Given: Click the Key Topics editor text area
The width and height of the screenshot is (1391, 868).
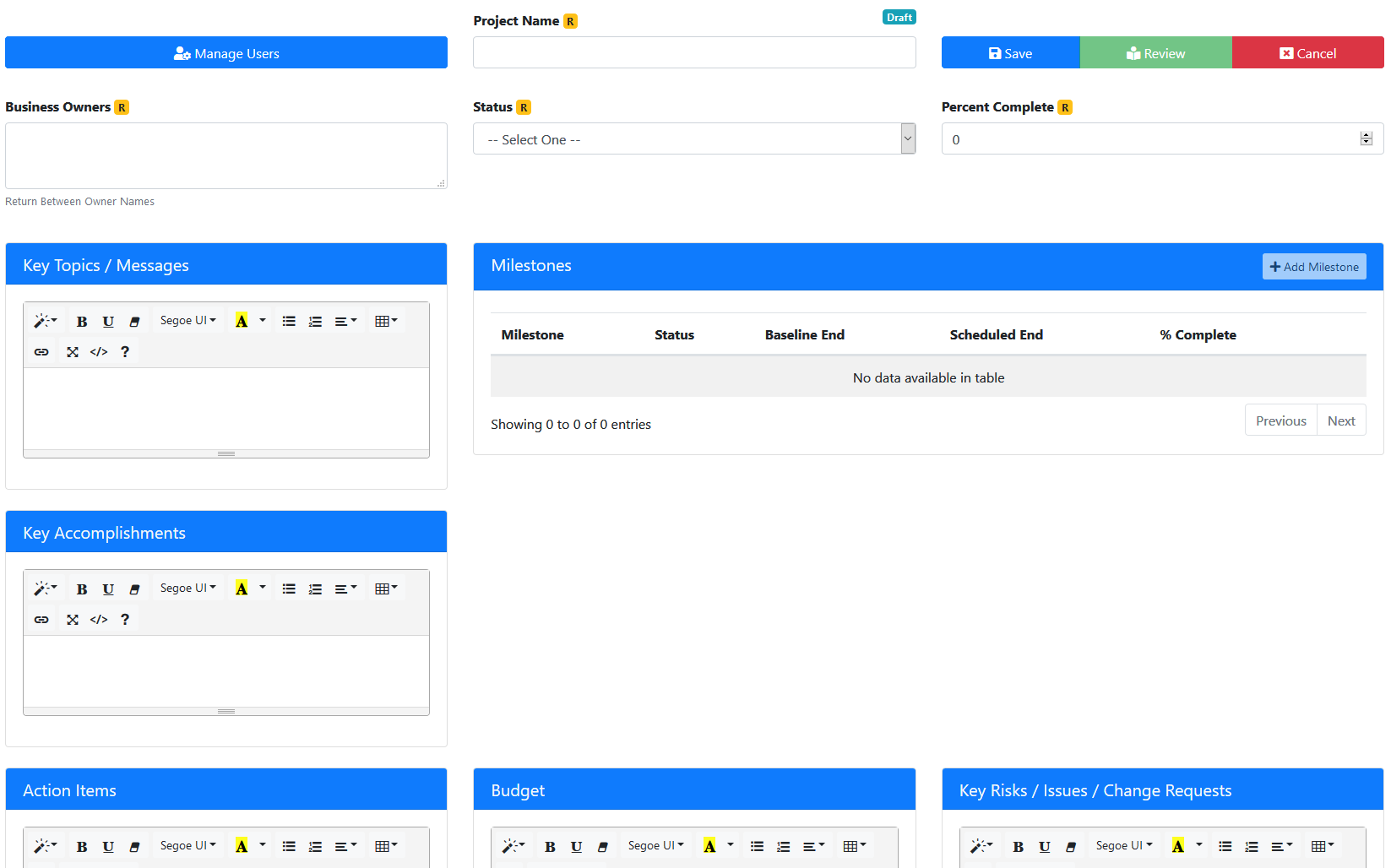Looking at the screenshot, I should click(226, 409).
